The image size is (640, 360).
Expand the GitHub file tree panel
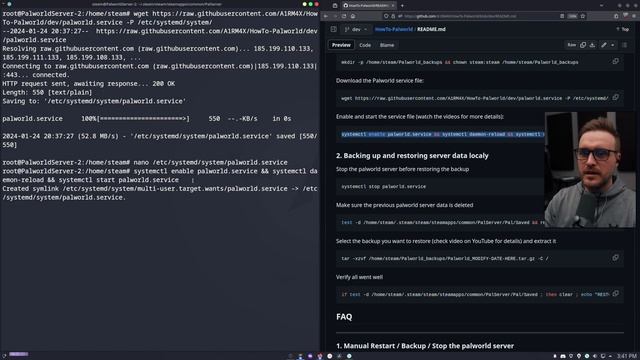pos(333,29)
